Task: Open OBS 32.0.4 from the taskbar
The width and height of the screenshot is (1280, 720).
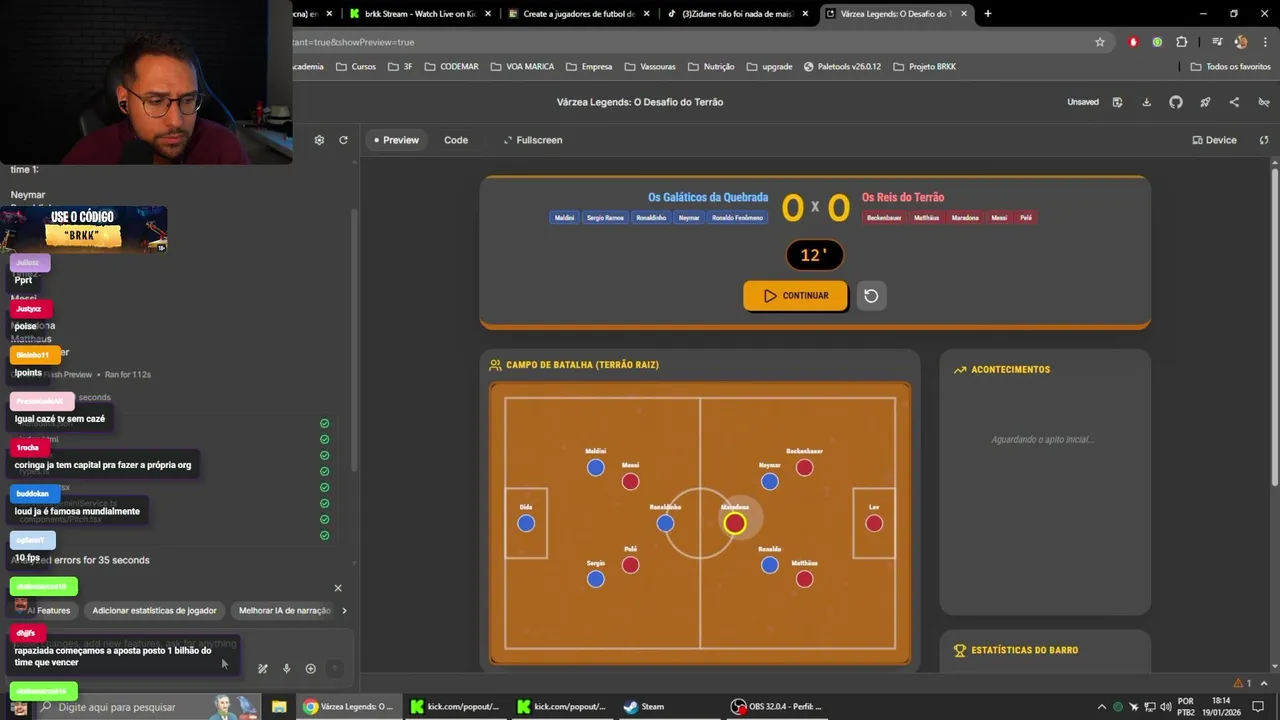Action: pos(778,707)
